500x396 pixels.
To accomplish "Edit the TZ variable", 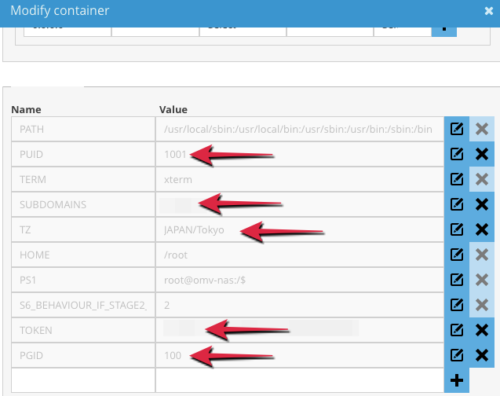I will coord(457,229).
